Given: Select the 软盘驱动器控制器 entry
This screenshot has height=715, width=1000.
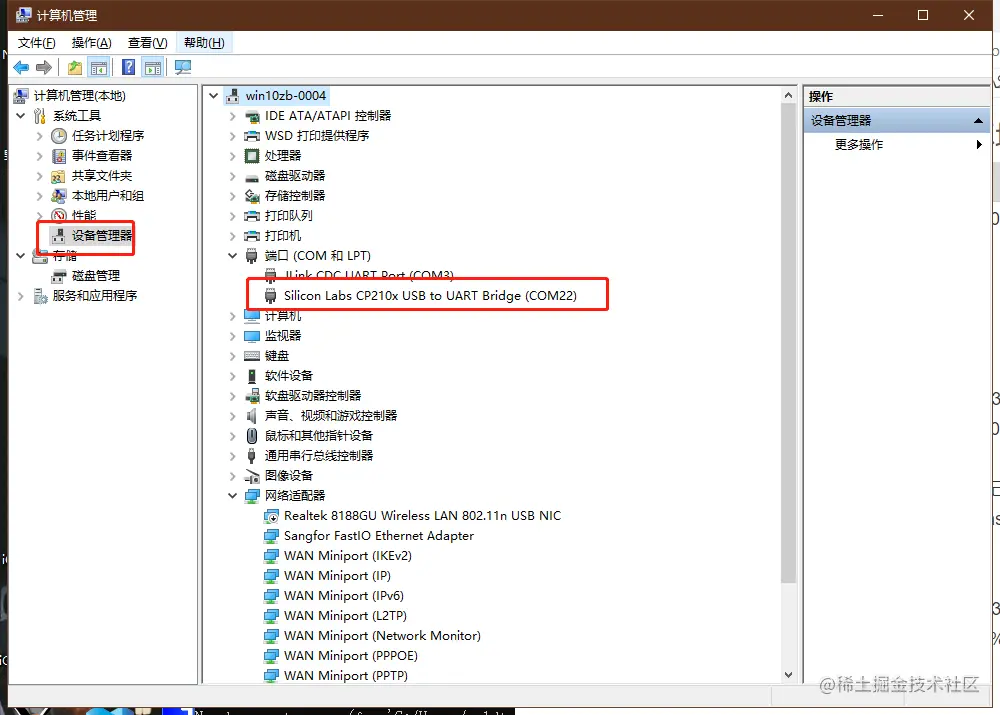Looking at the screenshot, I should pyautogui.click(x=312, y=396).
